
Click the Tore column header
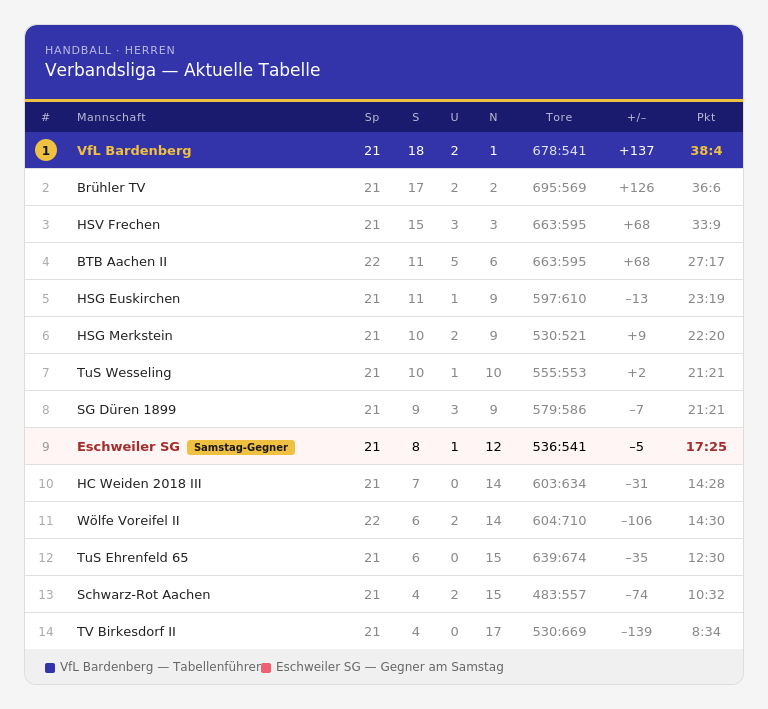pos(559,117)
